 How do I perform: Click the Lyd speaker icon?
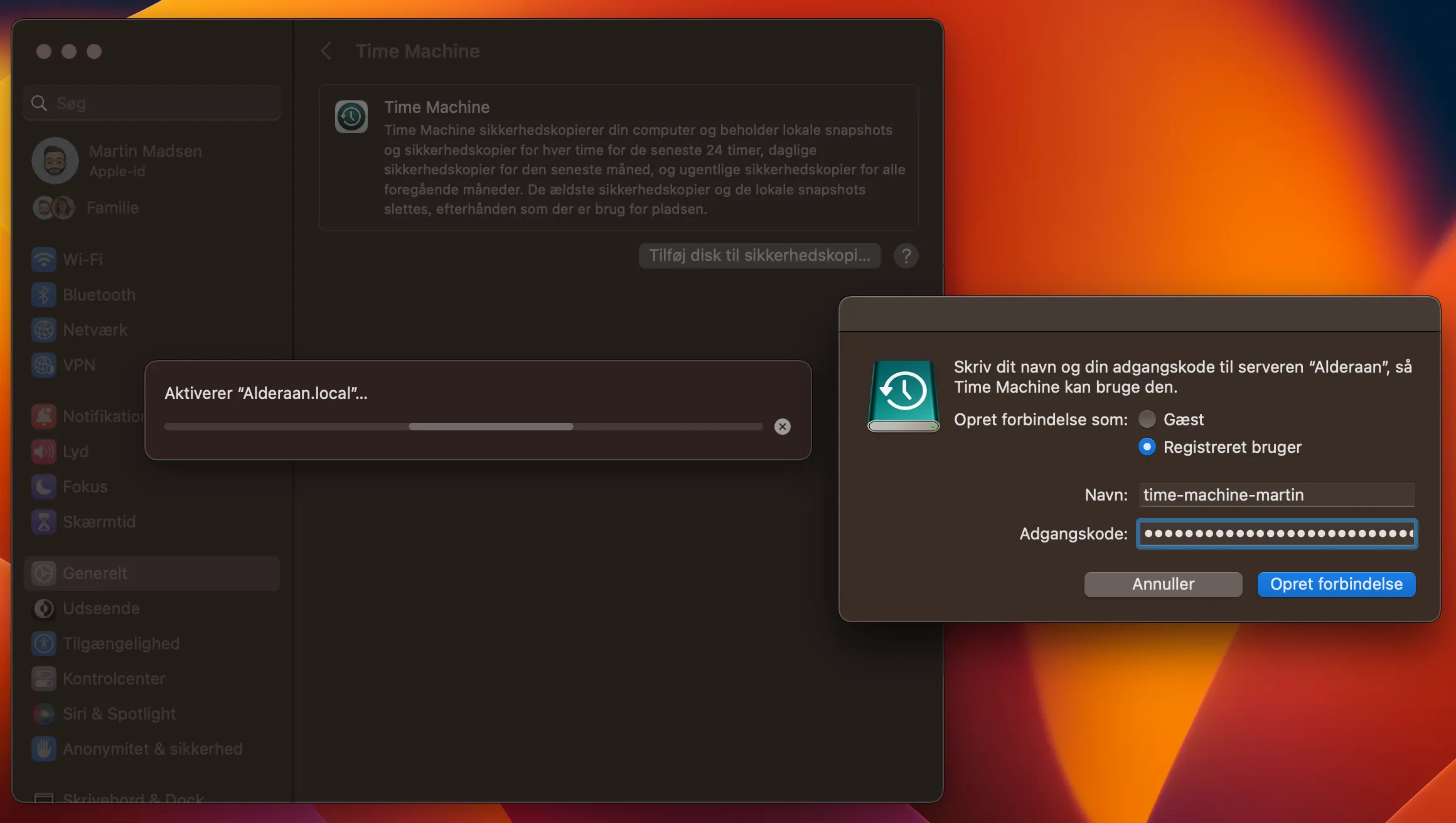[44, 451]
